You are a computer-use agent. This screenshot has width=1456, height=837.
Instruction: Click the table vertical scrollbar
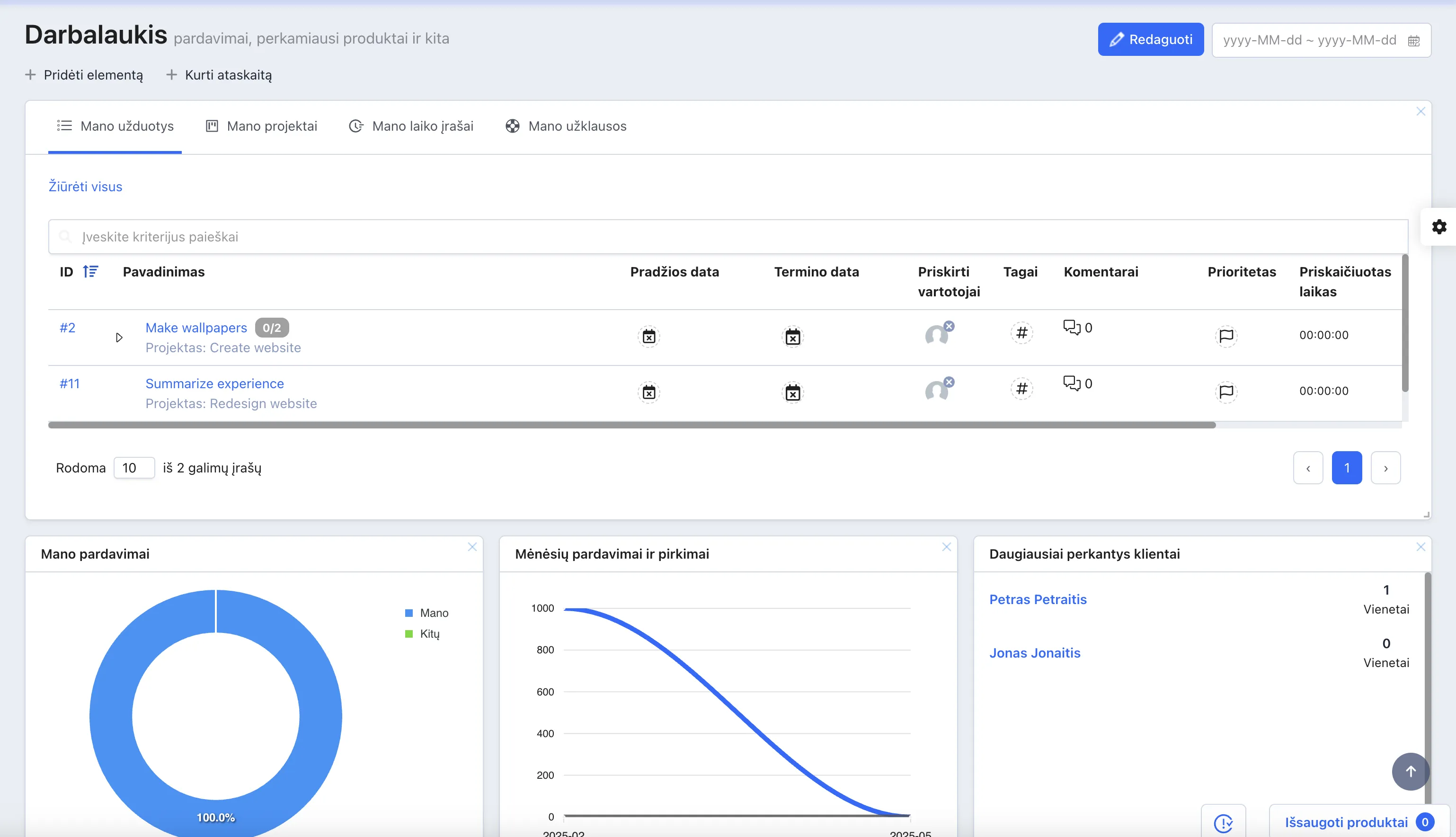point(1405,323)
